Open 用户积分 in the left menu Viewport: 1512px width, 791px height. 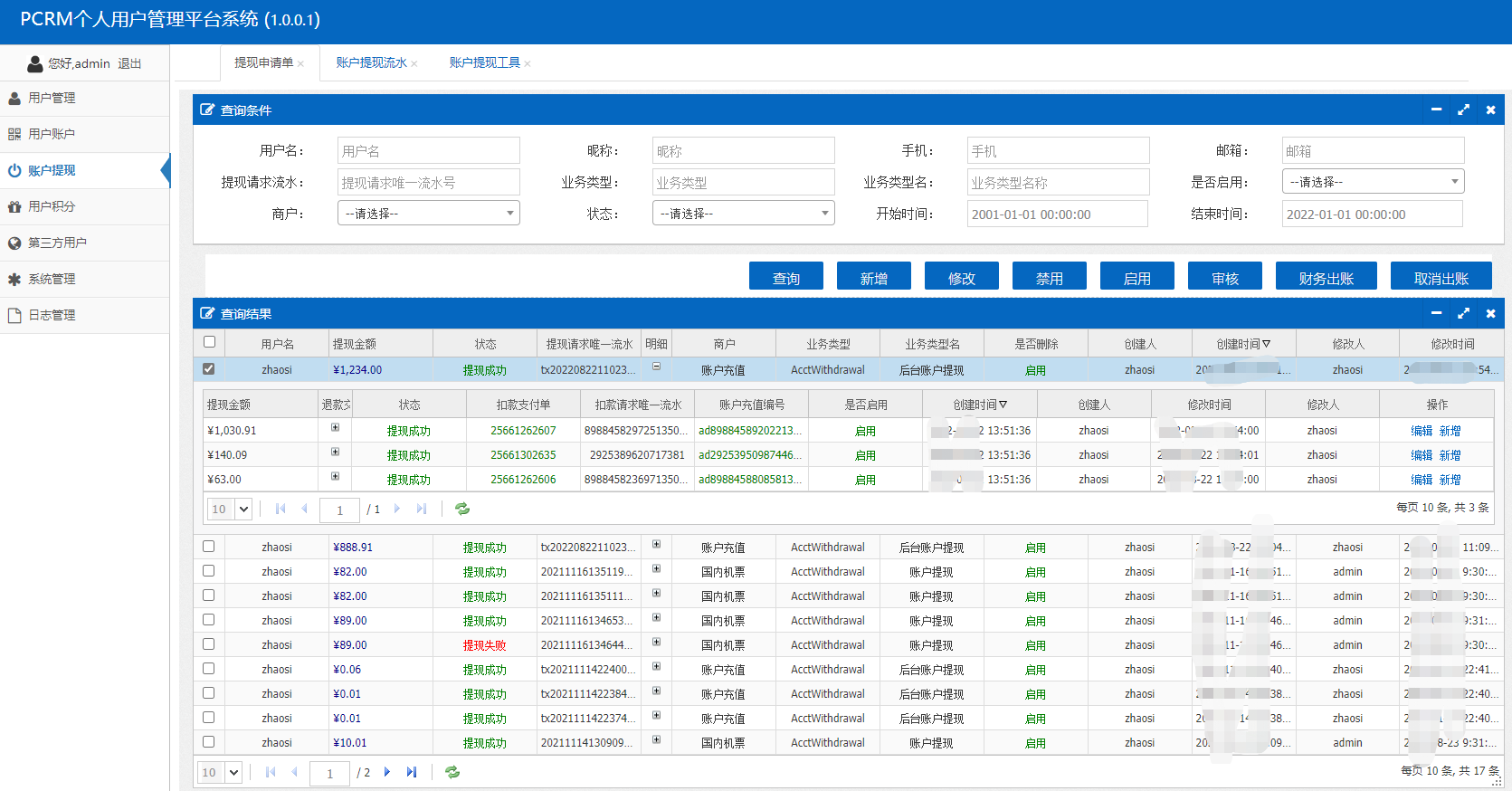52,206
